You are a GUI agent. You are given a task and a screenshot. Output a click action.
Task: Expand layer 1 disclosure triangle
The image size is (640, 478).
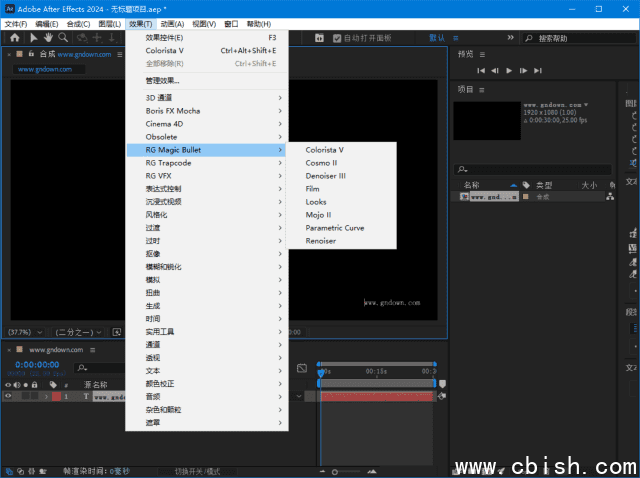point(45,396)
